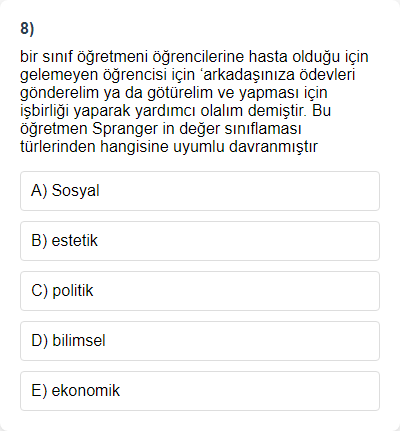Image resolution: width=400 pixels, height=431 pixels.
Task: Click the question's first line starting 'bir sınıf öğretmeni'
Action: [194, 57]
